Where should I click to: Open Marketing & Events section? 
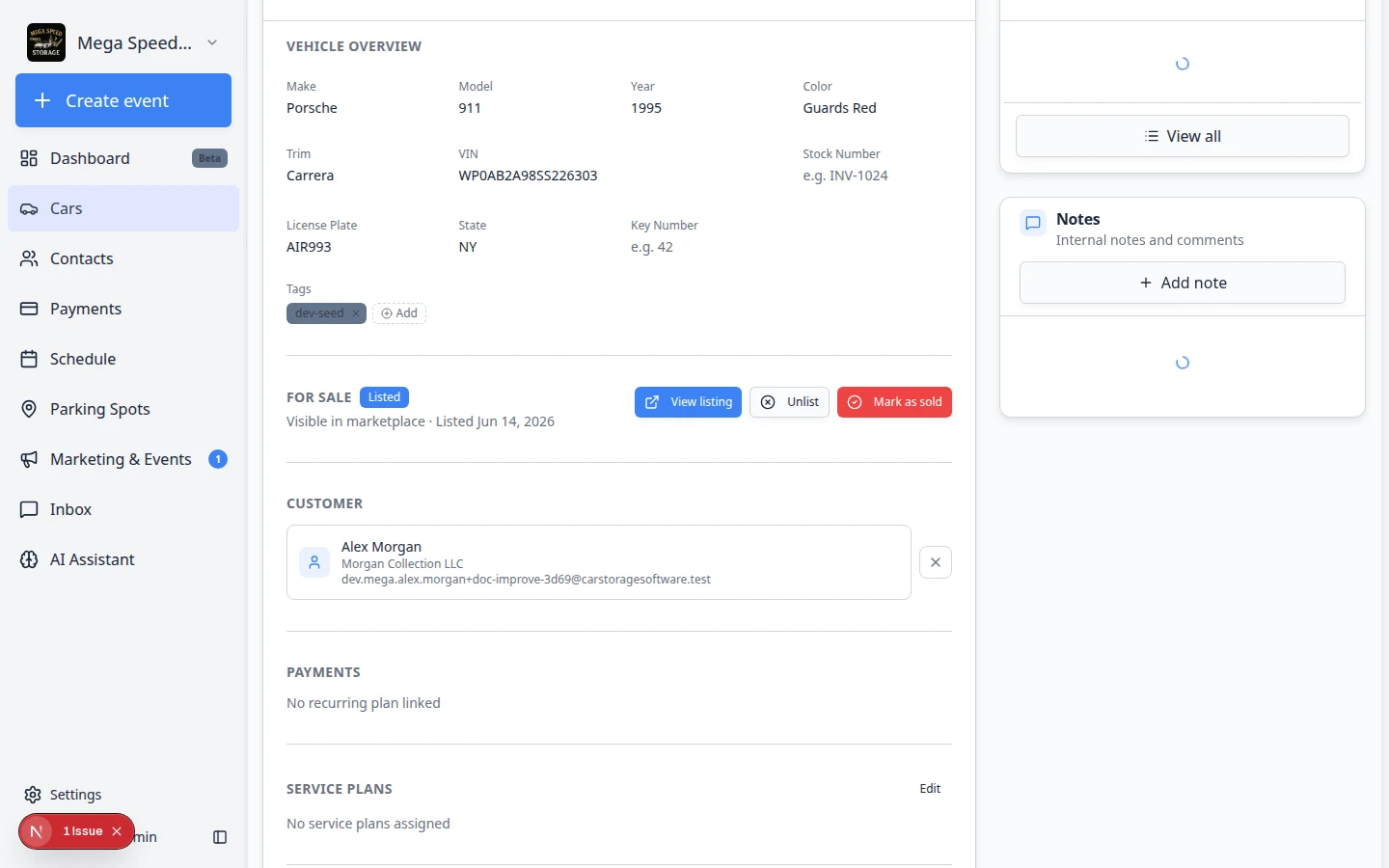pyautogui.click(x=123, y=459)
